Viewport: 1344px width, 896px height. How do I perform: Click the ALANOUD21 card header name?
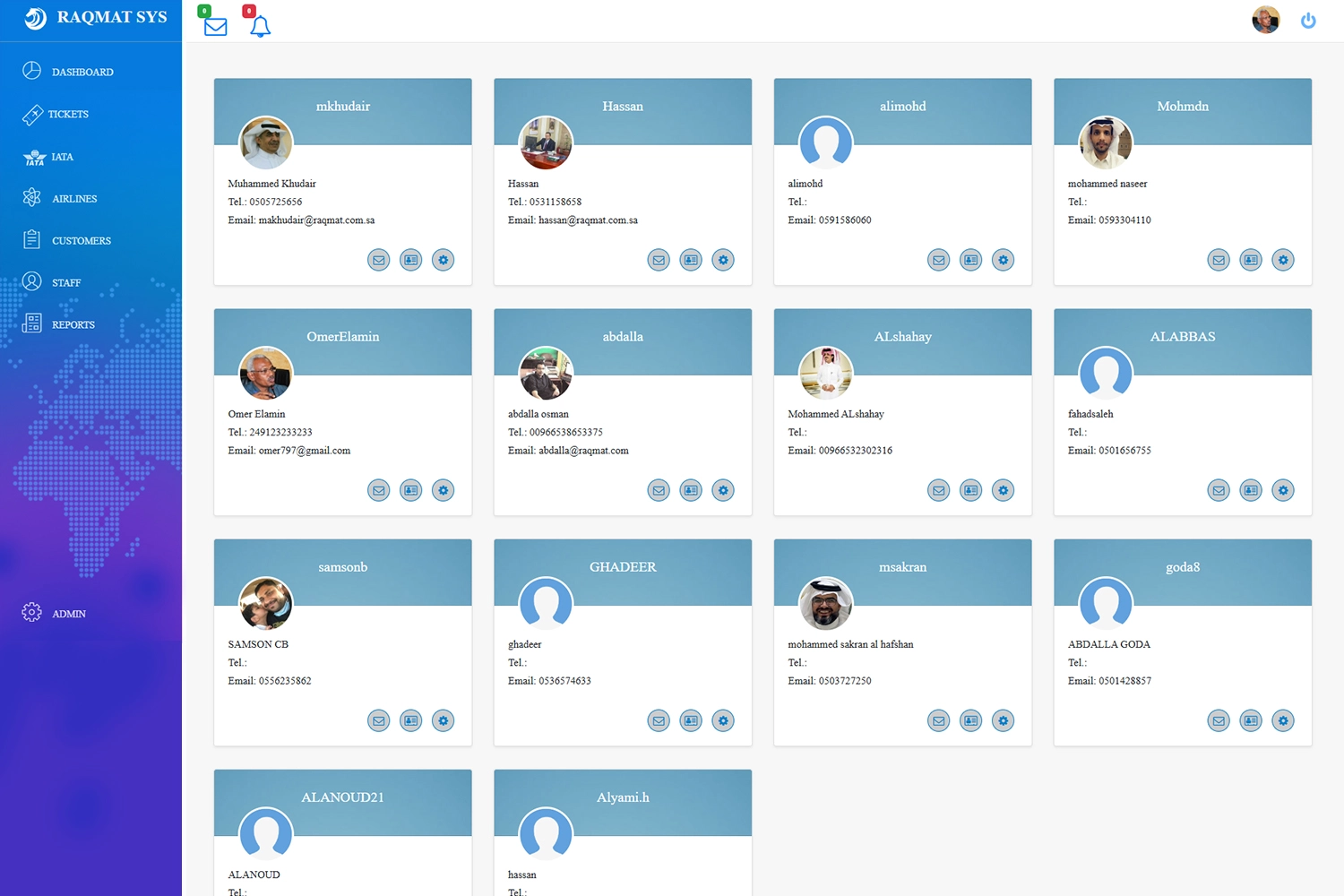[x=343, y=797]
